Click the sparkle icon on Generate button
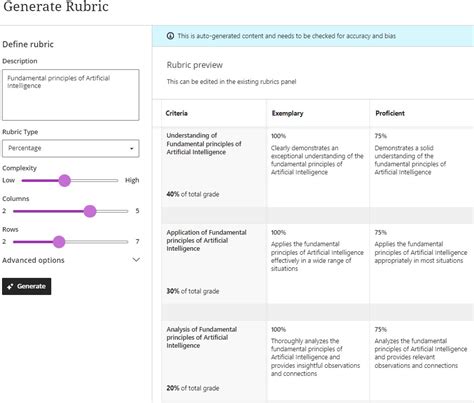This screenshot has height=403, width=474. pyautogui.click(x=10, y=287)
